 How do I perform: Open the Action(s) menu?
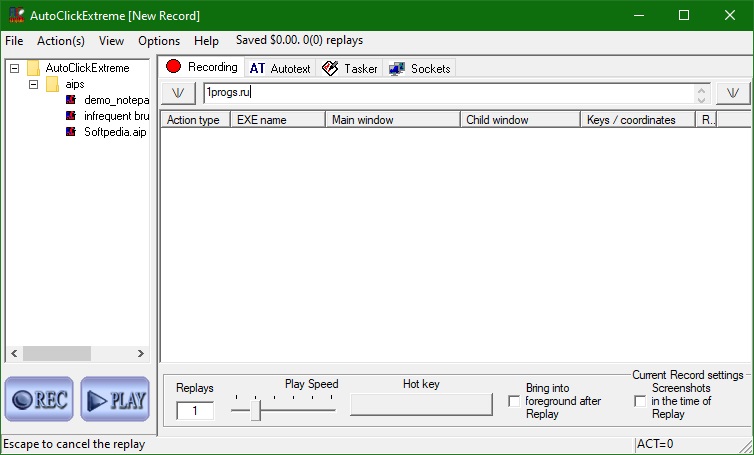click(61, 41)
